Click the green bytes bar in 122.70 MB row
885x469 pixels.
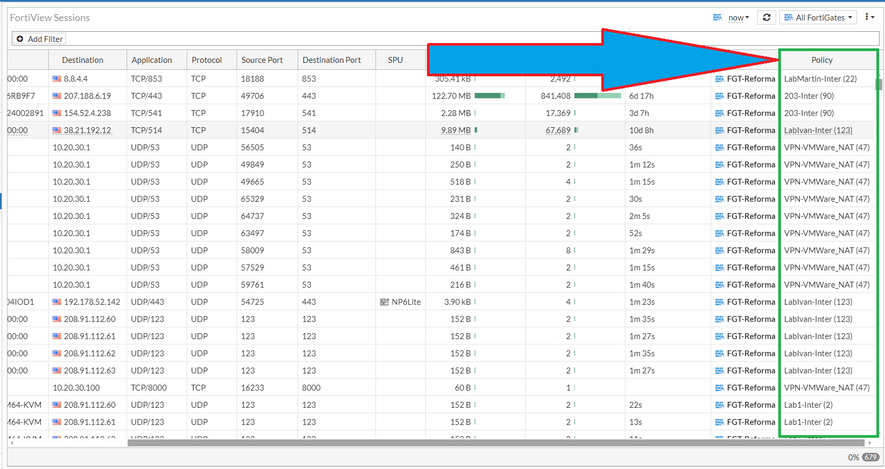[489, 96]
